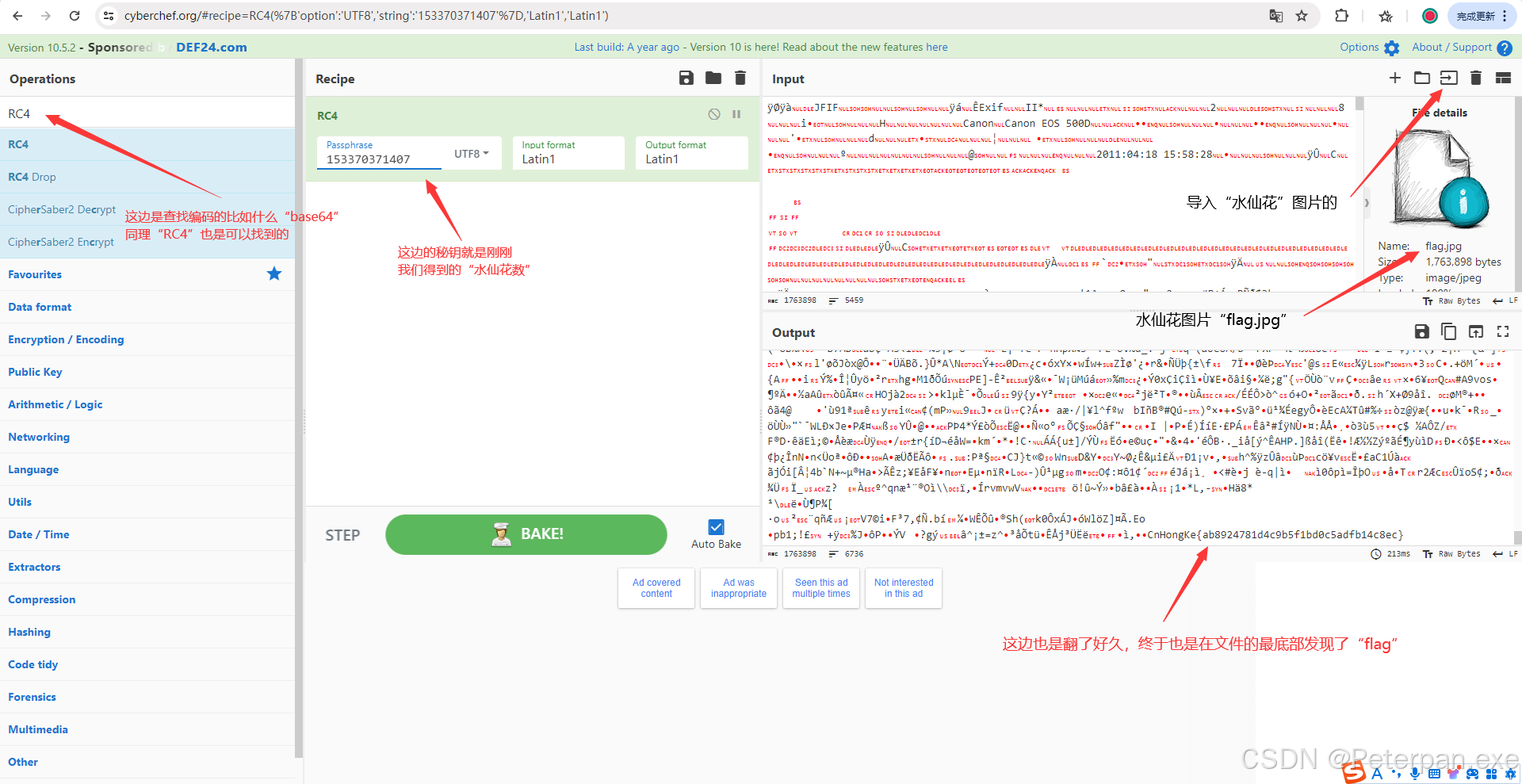Viewport: 1522px width, 784px height.
Task: Load a recipe using the folder icon
Action: tap(713, 78)
